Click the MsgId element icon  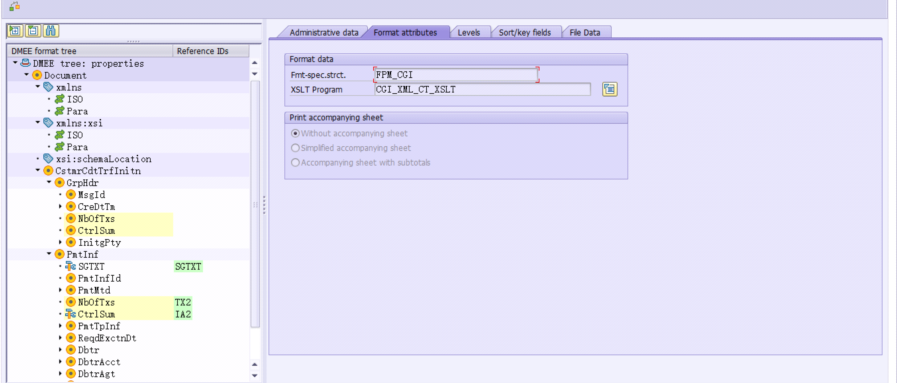click(x=71, y=194)
